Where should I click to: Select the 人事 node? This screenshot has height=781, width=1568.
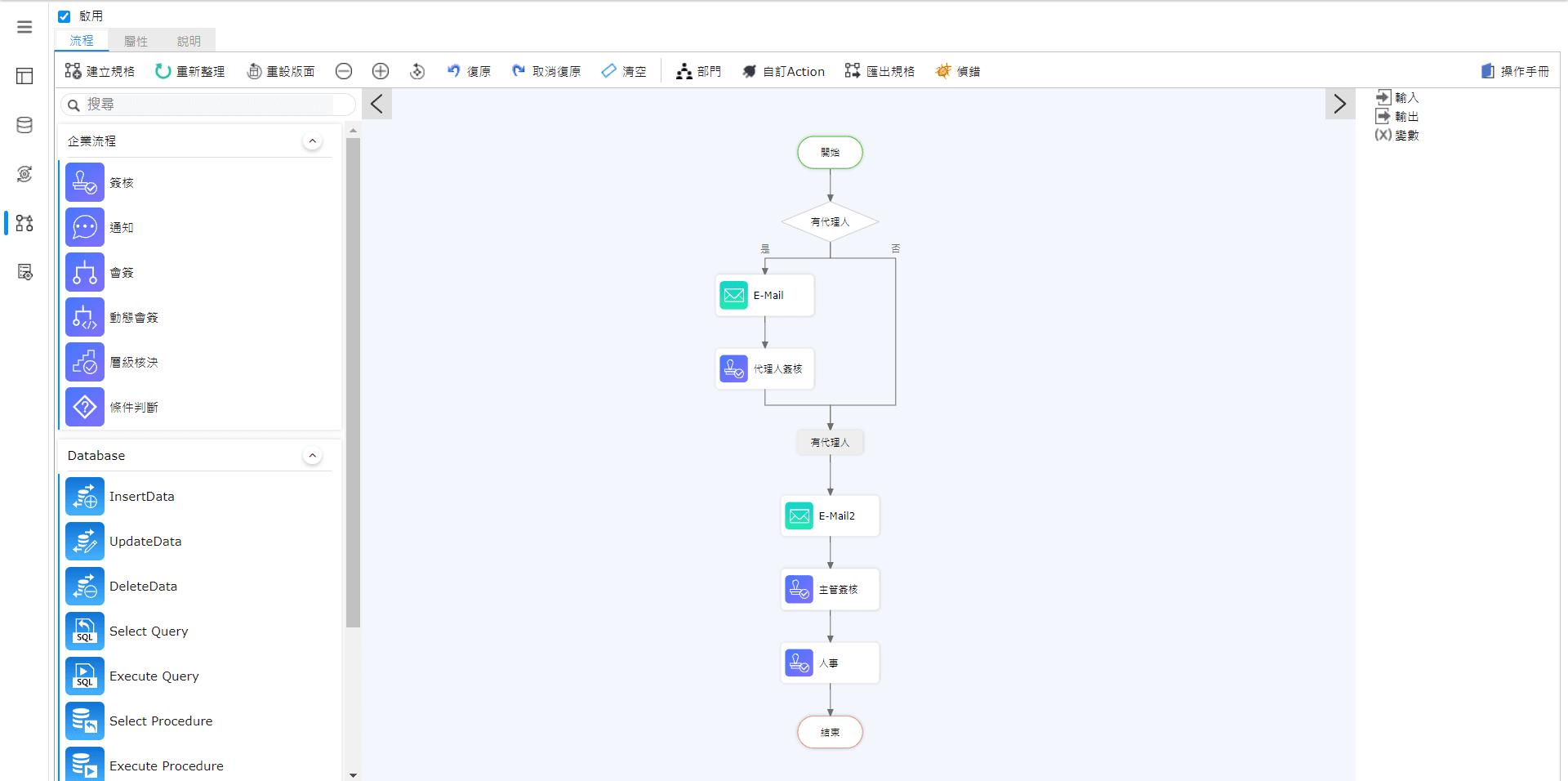(830, 663)
